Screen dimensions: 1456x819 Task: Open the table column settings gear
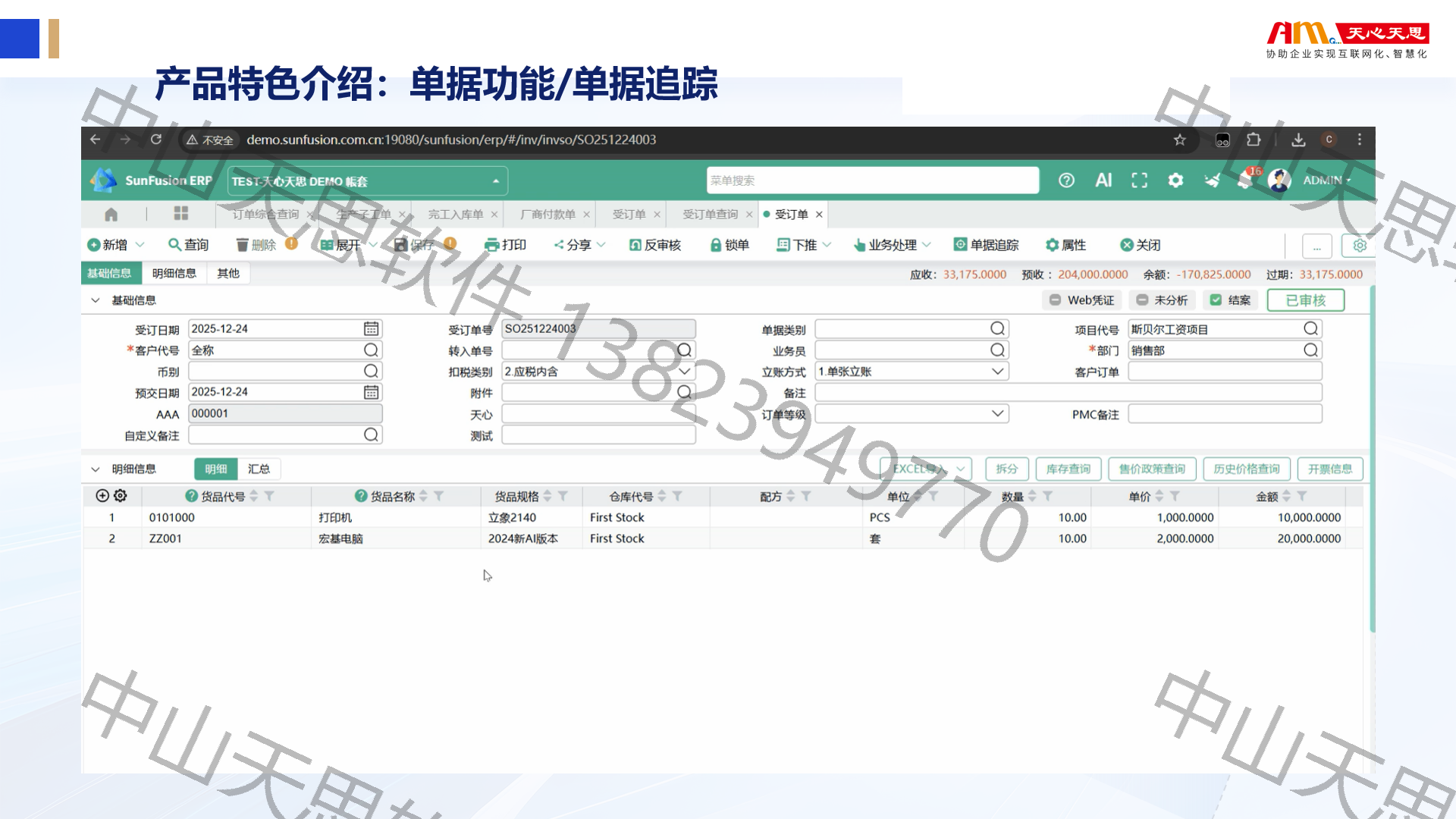click(x=121, y=496)
